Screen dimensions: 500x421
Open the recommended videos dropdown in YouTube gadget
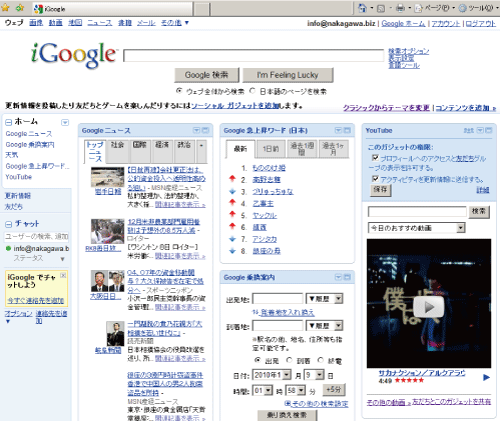click(417, 228)
